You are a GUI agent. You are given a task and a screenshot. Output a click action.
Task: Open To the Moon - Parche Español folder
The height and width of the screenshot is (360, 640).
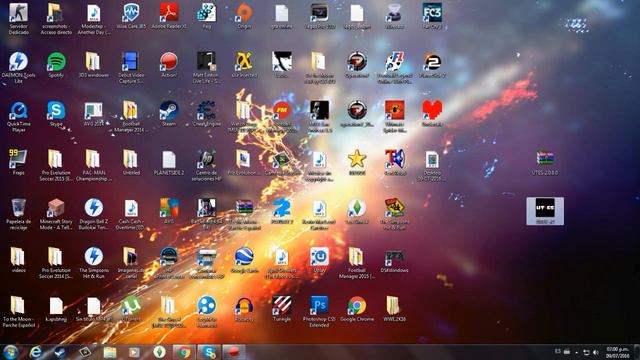click(x=18, y=312)
